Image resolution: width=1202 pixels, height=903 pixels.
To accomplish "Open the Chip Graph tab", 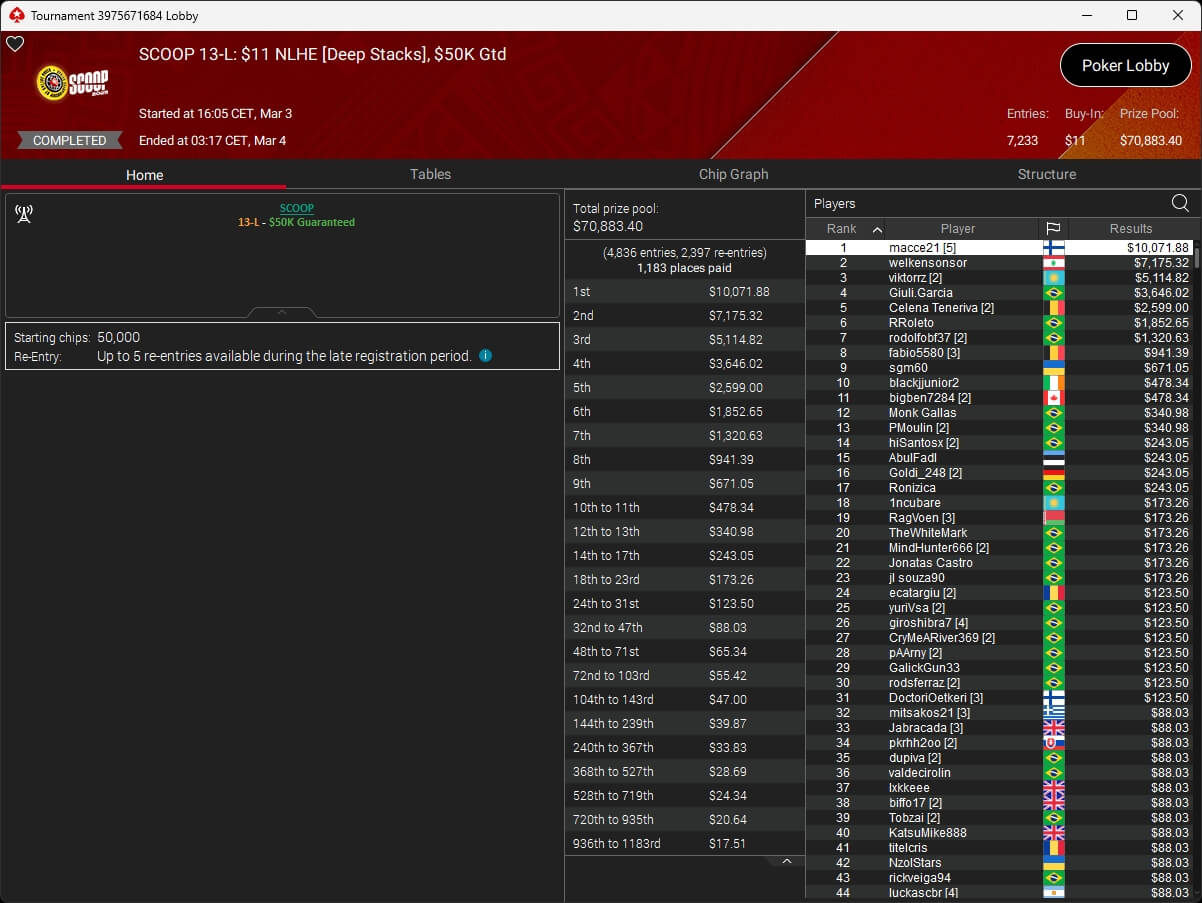I will [x=733, y=174].
